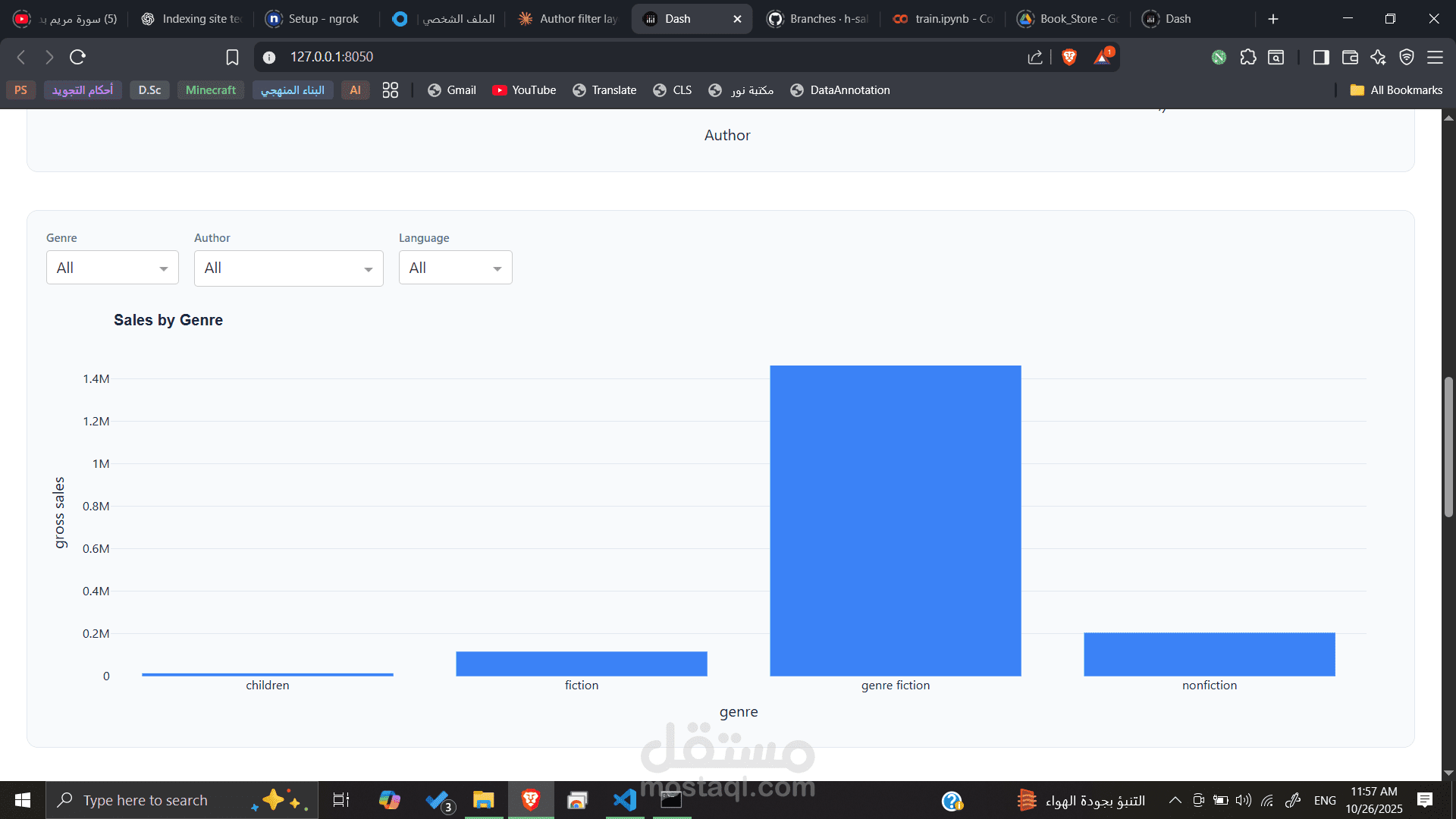
Task: Expand the Author filter dropdown
Action: click(288, 268)
